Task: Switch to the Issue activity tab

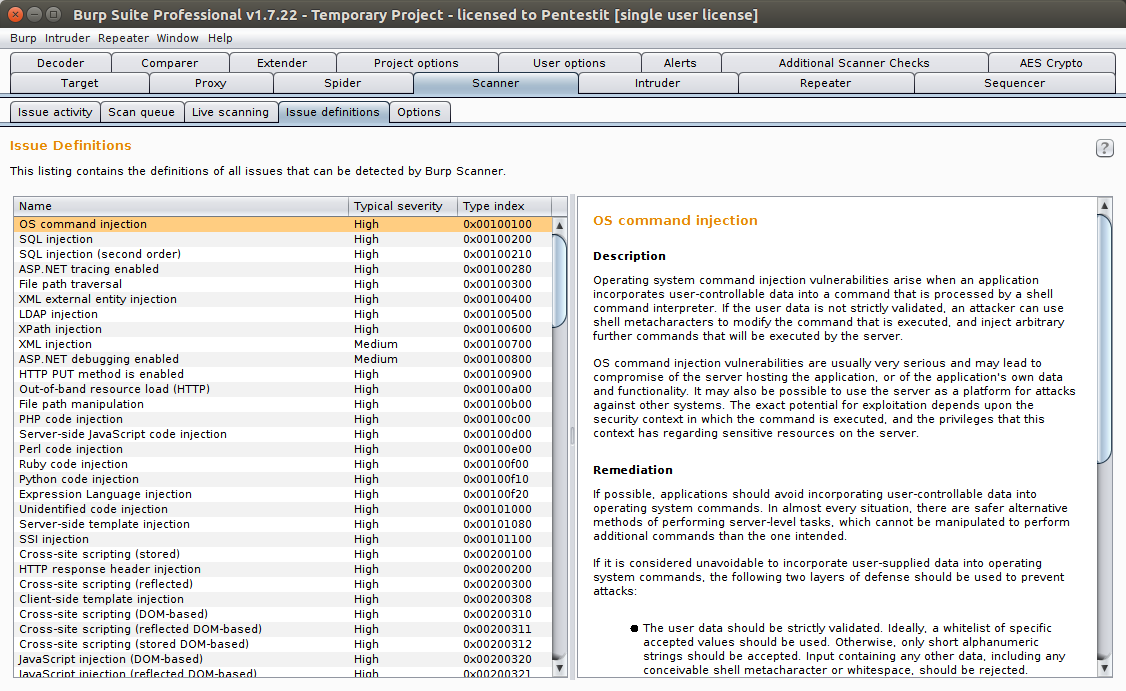Action: (x=54, y=112)
